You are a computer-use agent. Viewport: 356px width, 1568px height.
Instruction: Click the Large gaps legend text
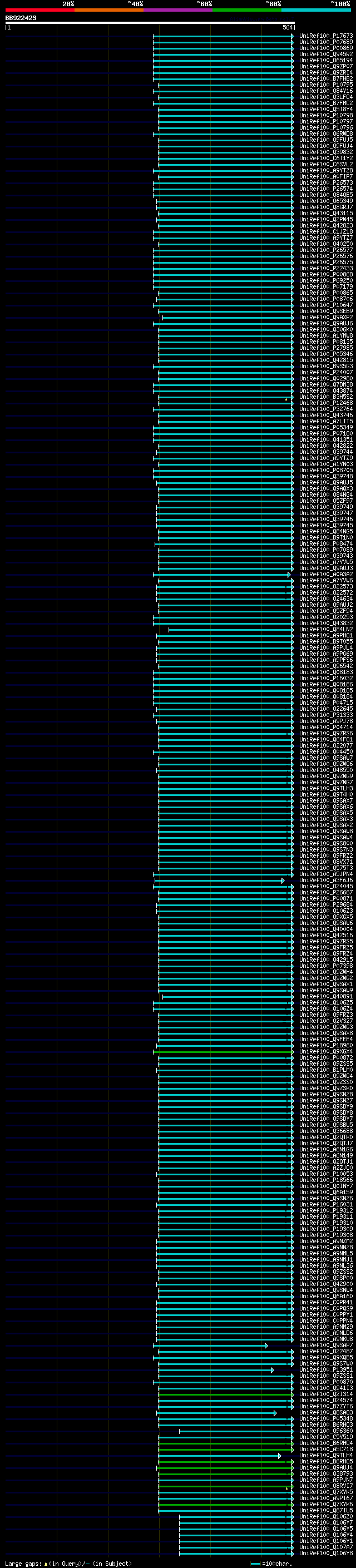coord(68,1564)
